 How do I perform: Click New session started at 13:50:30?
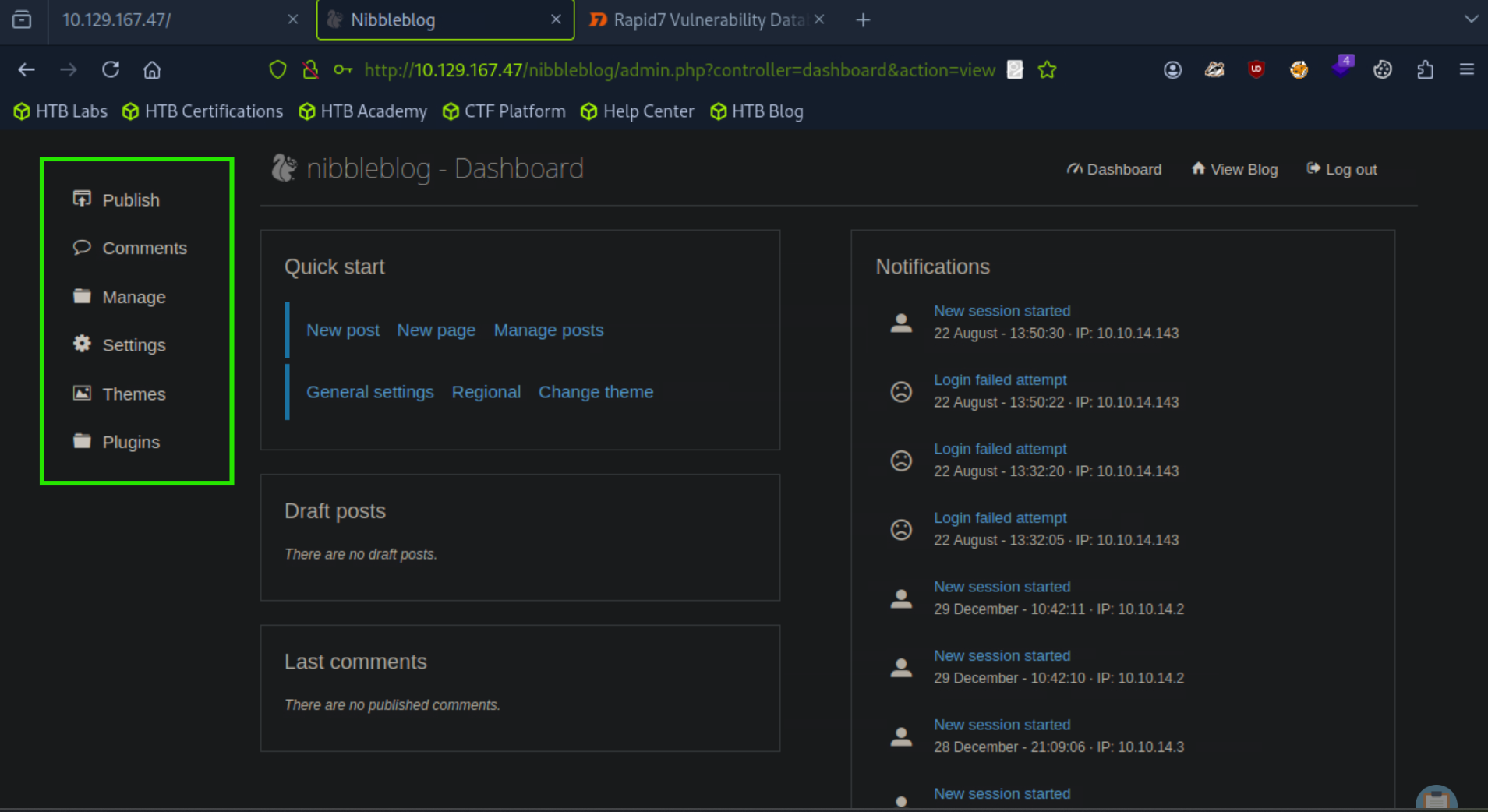1002,311
